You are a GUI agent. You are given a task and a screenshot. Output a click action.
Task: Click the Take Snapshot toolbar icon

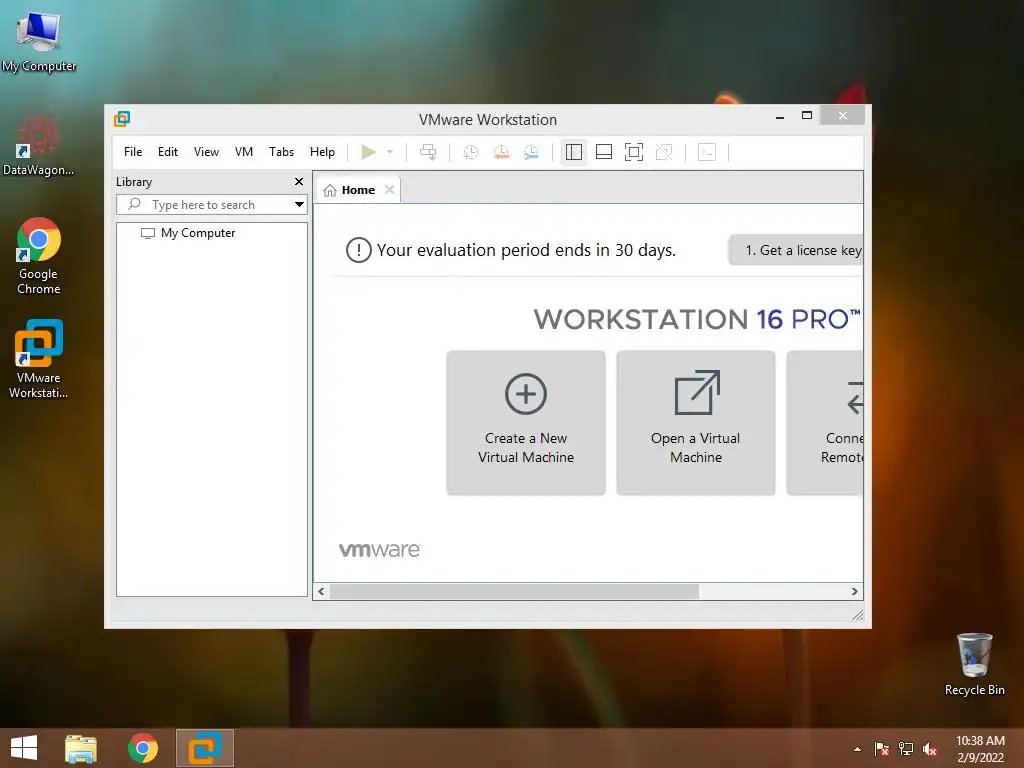[x=470, y=152]
